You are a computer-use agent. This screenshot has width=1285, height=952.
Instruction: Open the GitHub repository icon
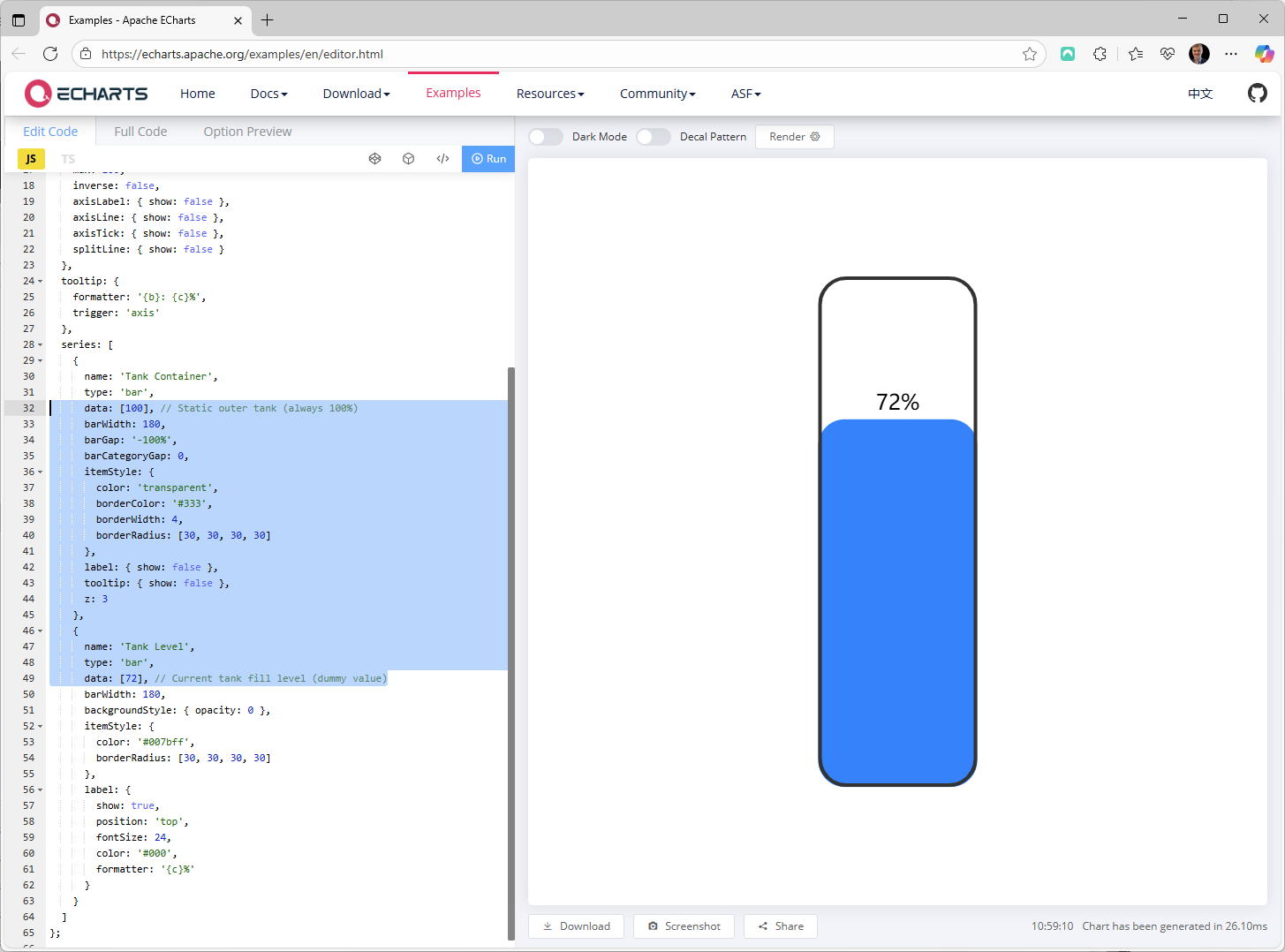(1257, 93)
